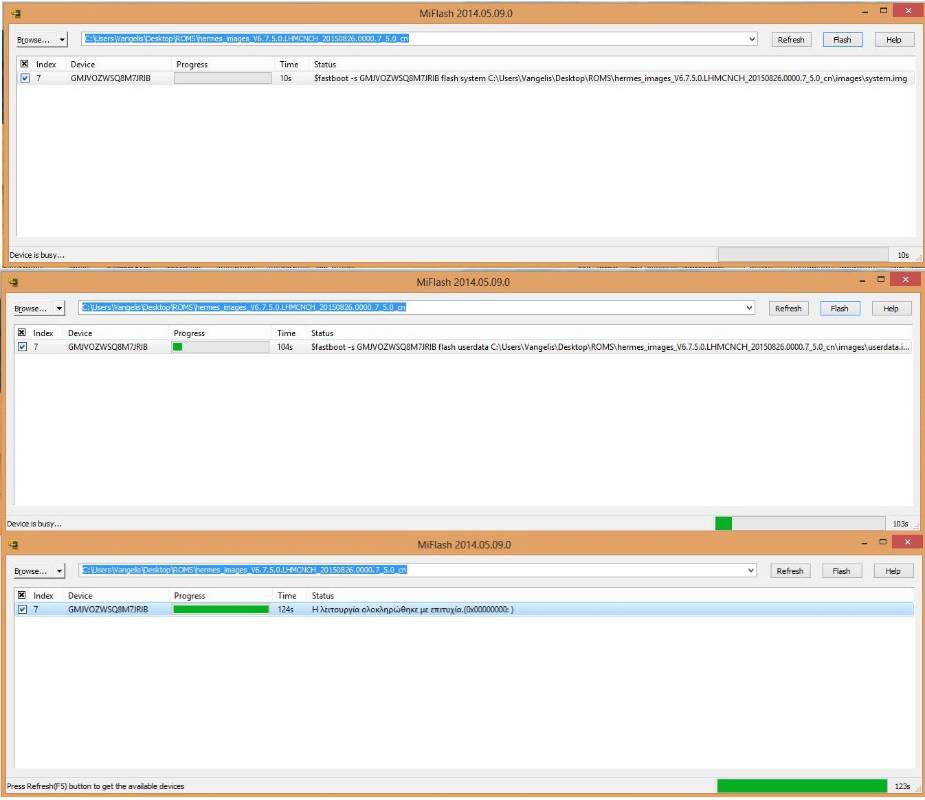Uncheck device 7 row showing 124s time
The height and width of the screenshot is (800, 925).
[x=22, y=609]
